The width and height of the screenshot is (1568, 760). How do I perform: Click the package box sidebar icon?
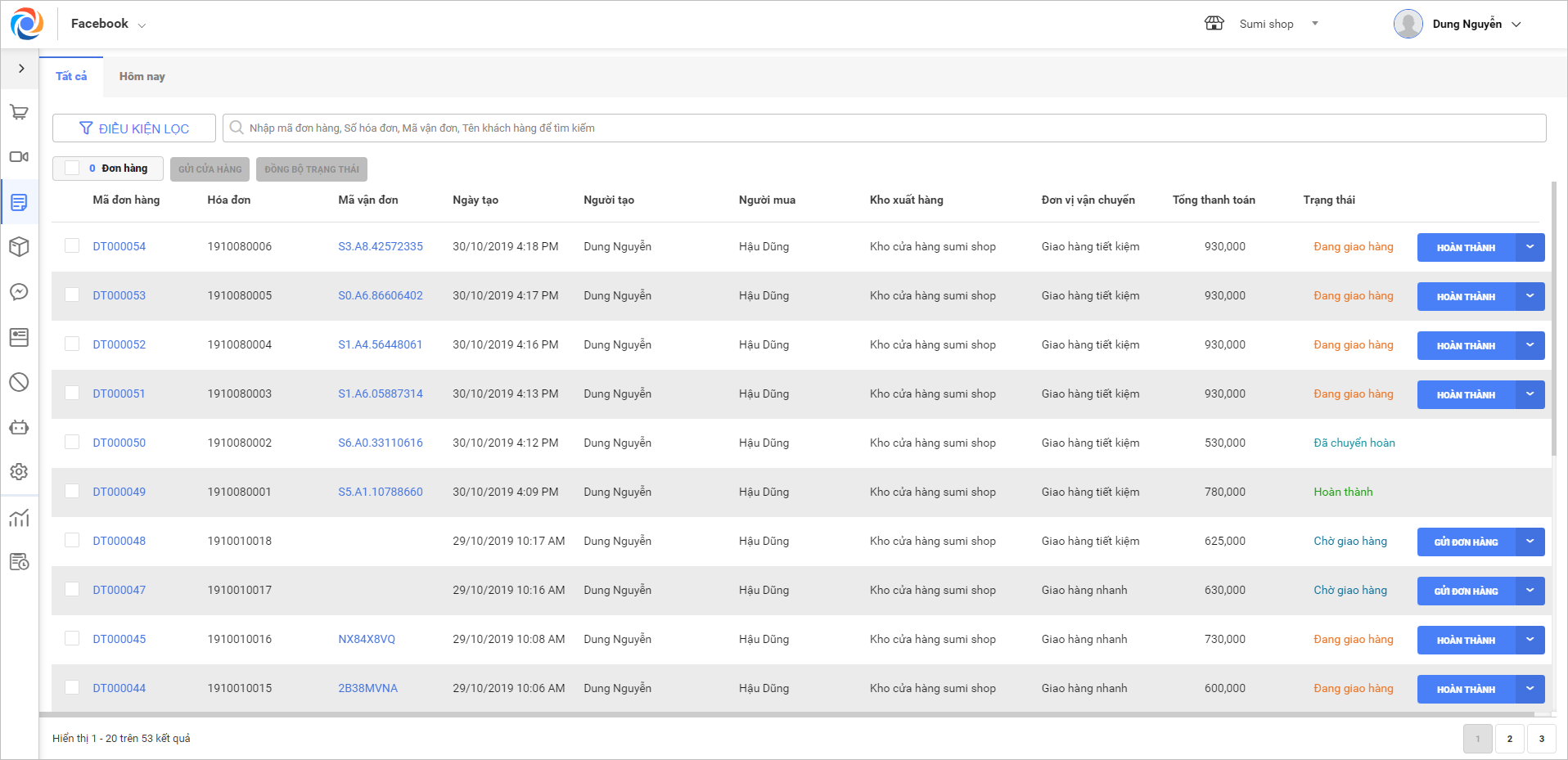(19, 246)
